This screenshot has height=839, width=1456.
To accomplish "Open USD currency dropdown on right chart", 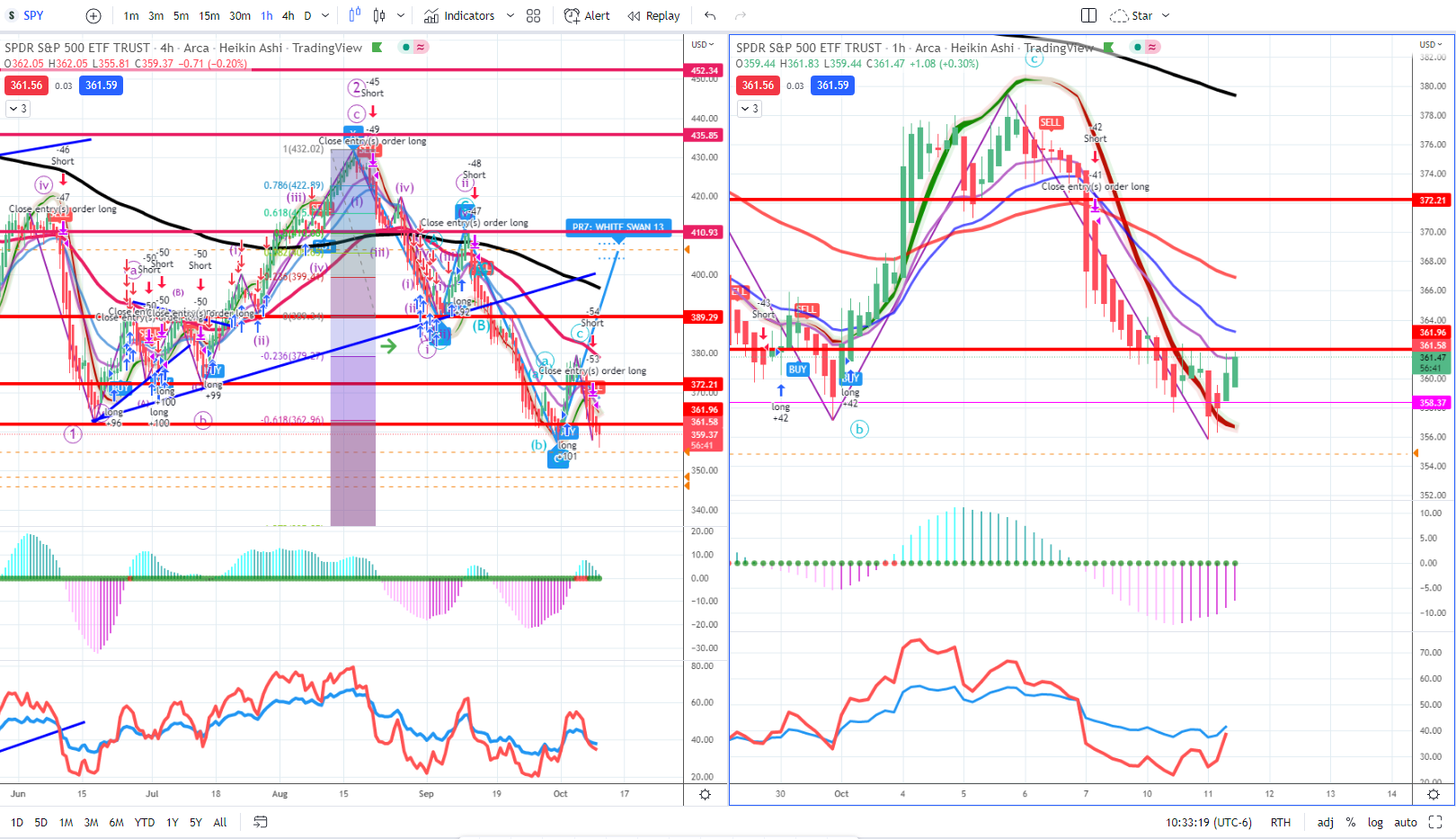I will [1432, 44].
